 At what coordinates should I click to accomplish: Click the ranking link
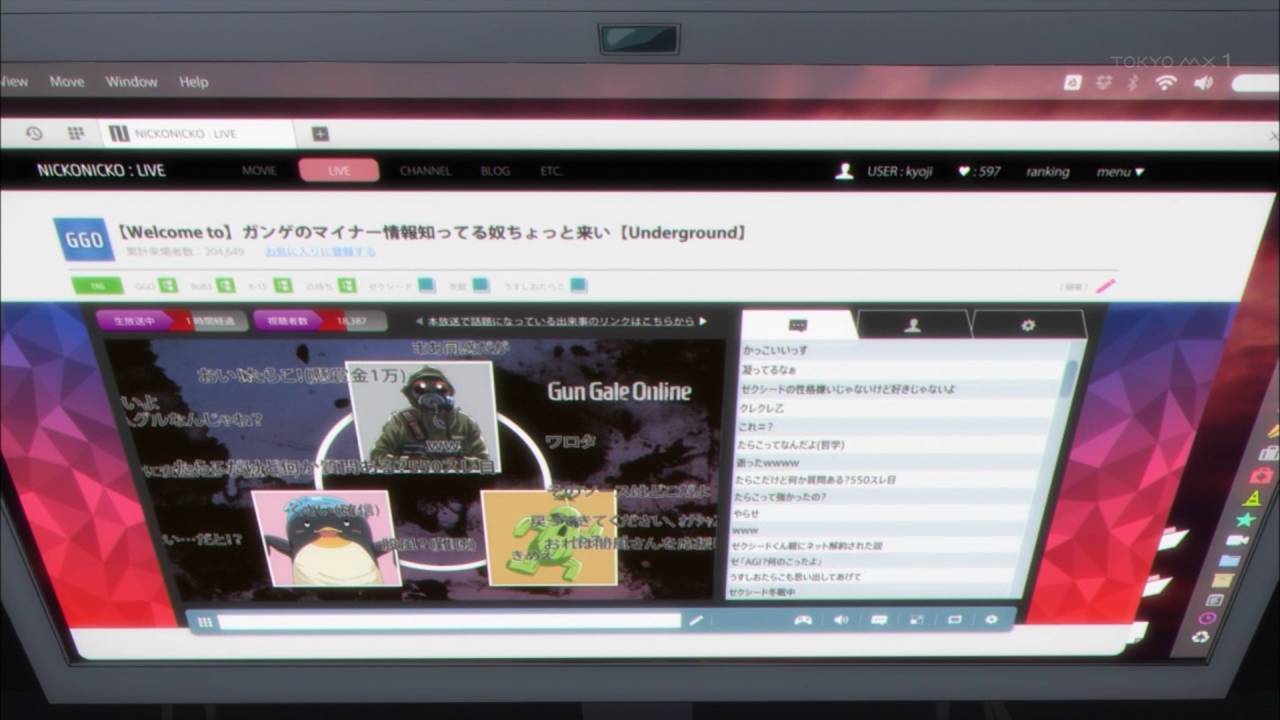[x=1047, y=172]
